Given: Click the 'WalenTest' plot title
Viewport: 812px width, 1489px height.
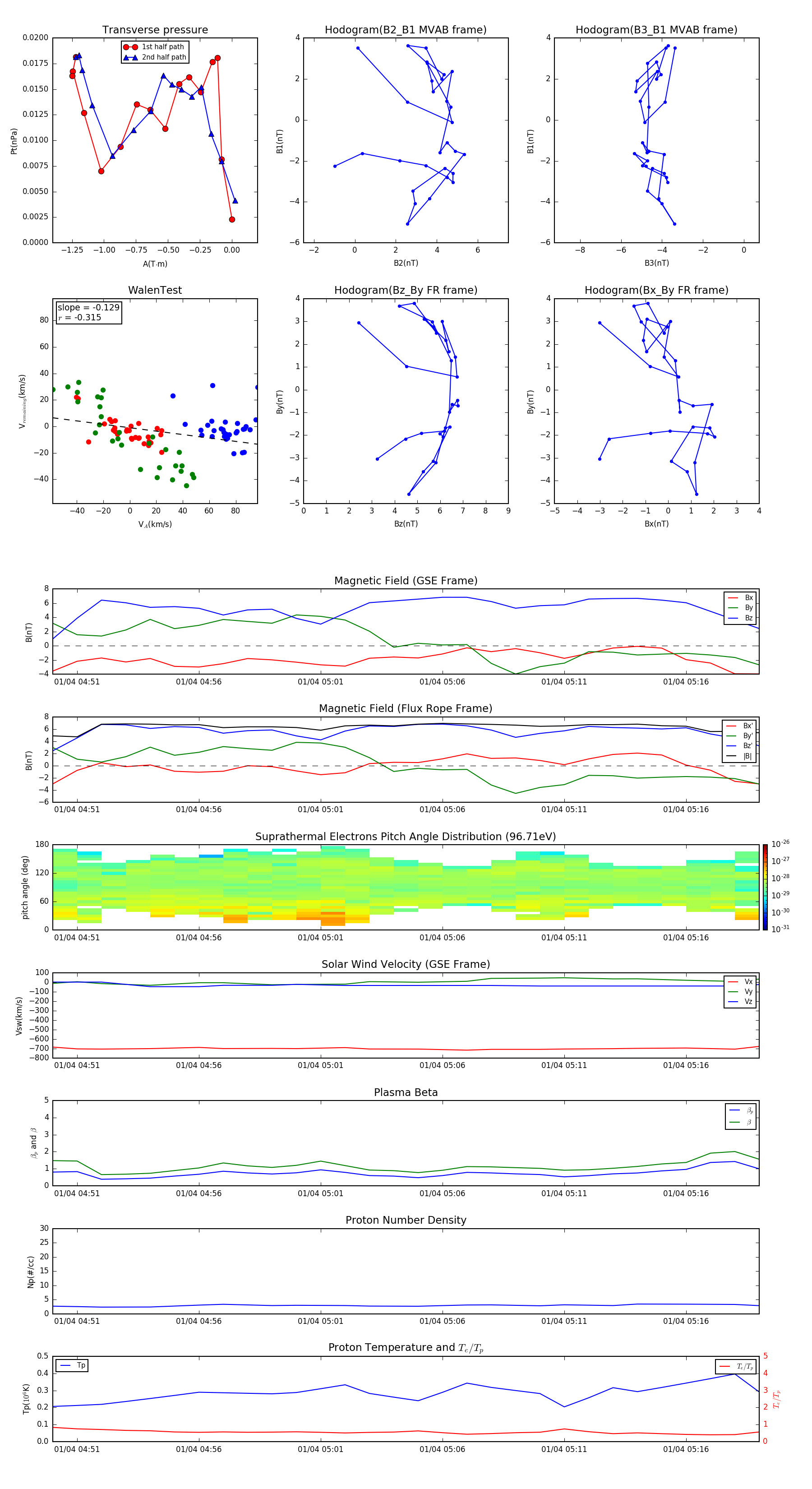Looking at the screenshot, I should pos(155,290).
